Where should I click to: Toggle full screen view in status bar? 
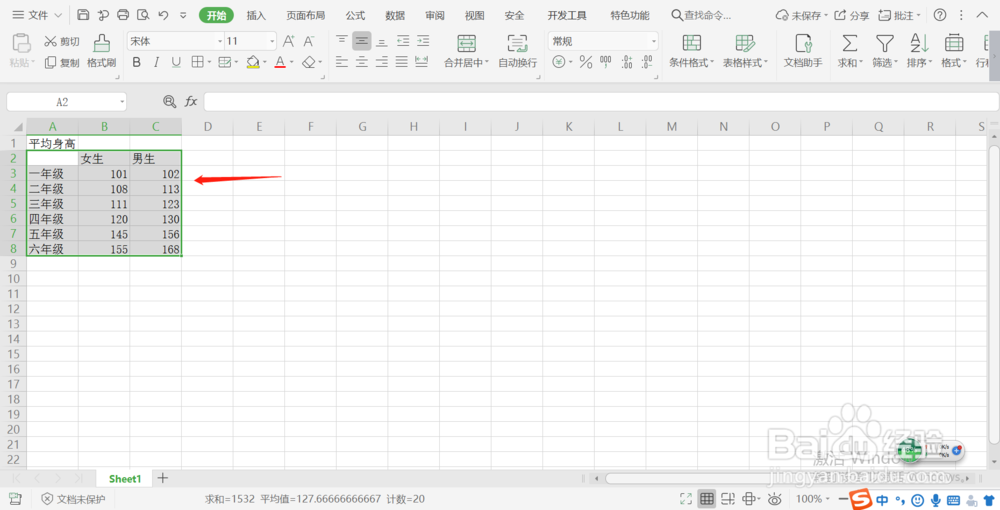click(x=686, y=499)
